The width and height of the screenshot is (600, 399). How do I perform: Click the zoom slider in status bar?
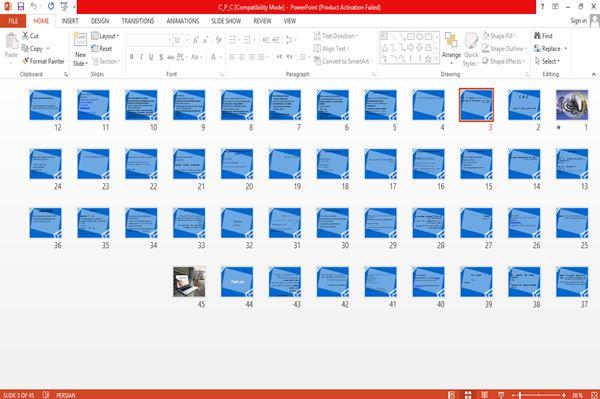[x=539, y=395]
